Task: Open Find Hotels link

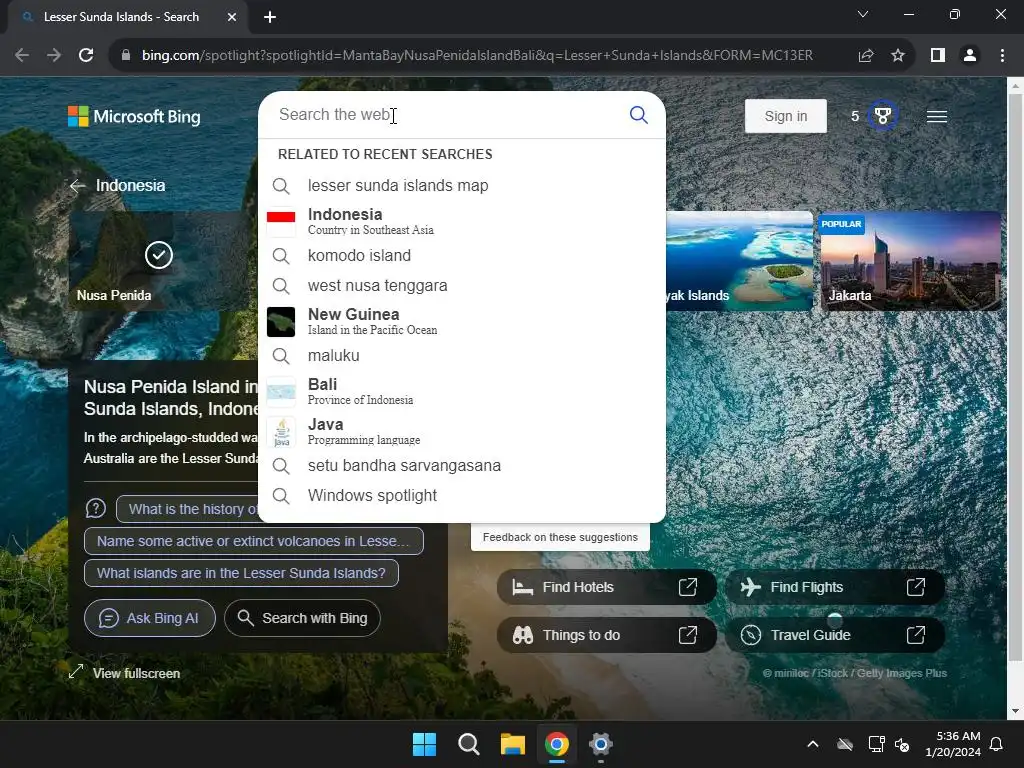Action: tap(606, 587)
